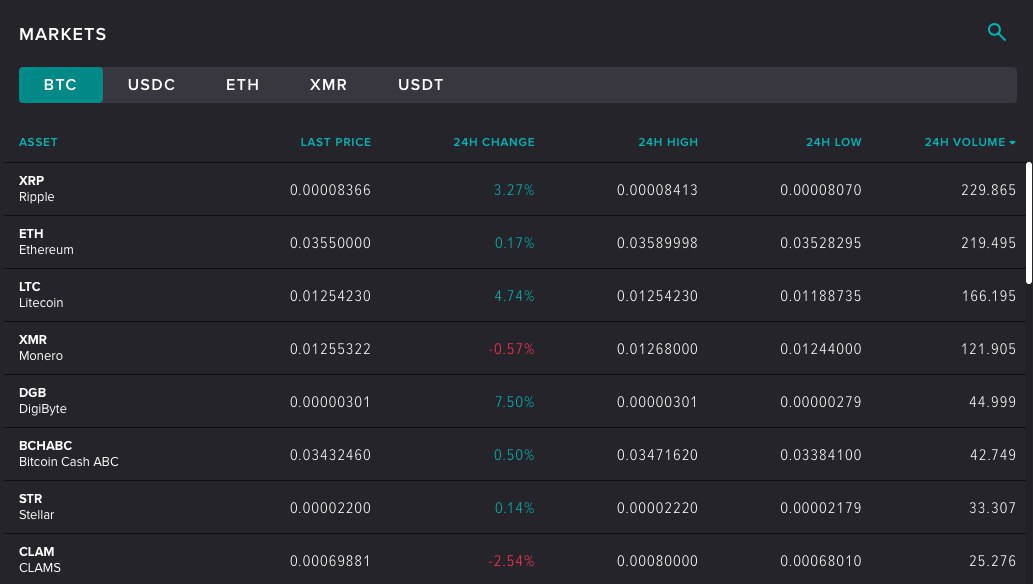Click 24H low 0.00008070 for XRP
This screenshot has height=584, width=1033.
[820, 190]
